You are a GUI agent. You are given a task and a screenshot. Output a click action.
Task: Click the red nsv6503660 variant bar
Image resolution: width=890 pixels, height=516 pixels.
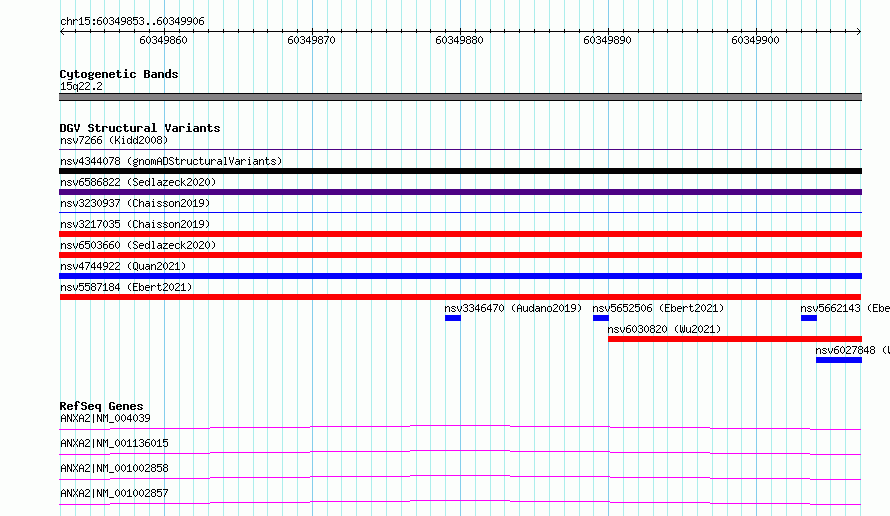[x=460, y=255]
